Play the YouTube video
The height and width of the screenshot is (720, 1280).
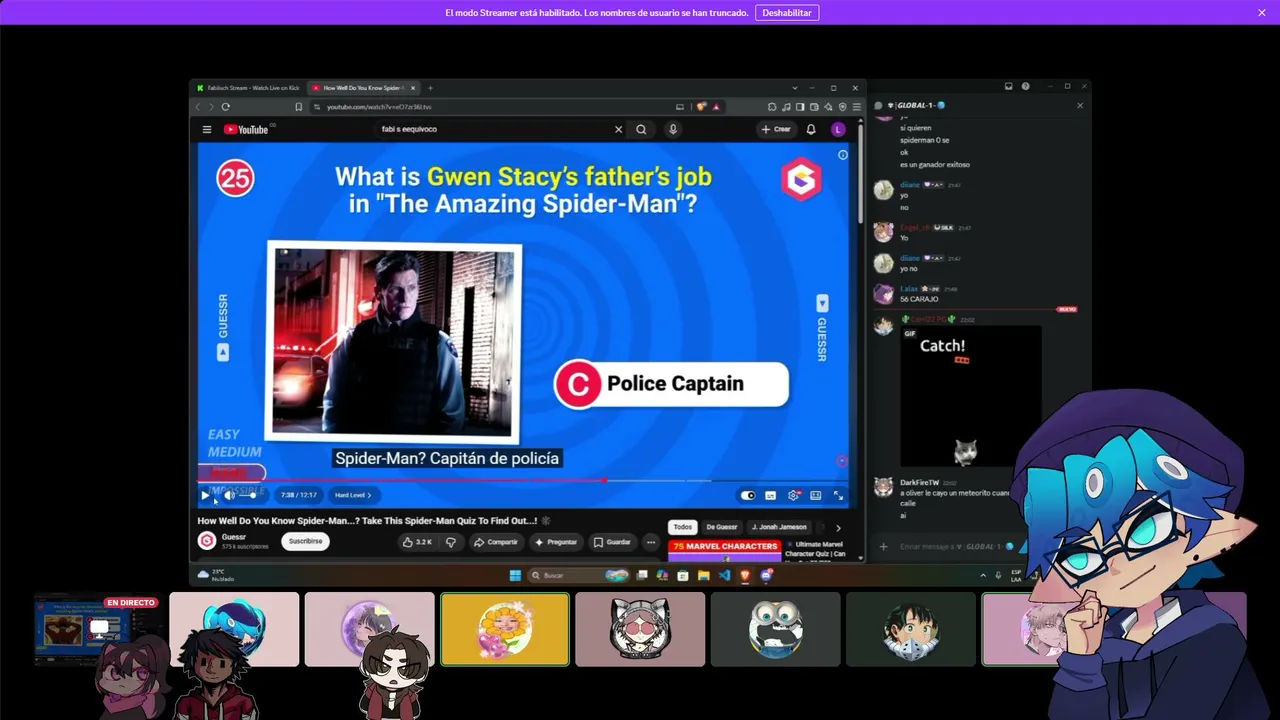pyautogui.click(x=205, y=495)
